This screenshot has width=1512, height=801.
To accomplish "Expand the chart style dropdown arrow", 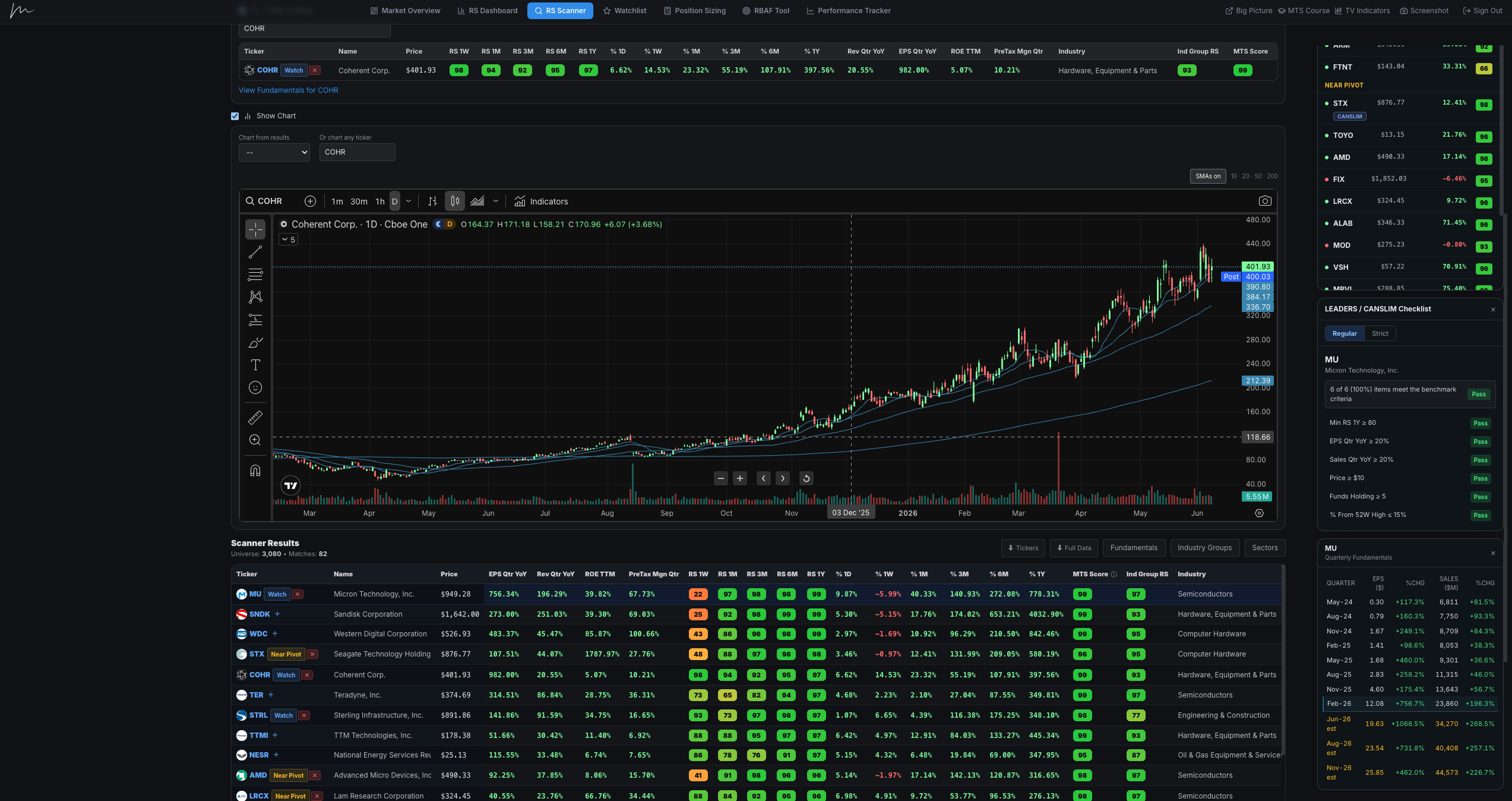I will coord(496,201).
